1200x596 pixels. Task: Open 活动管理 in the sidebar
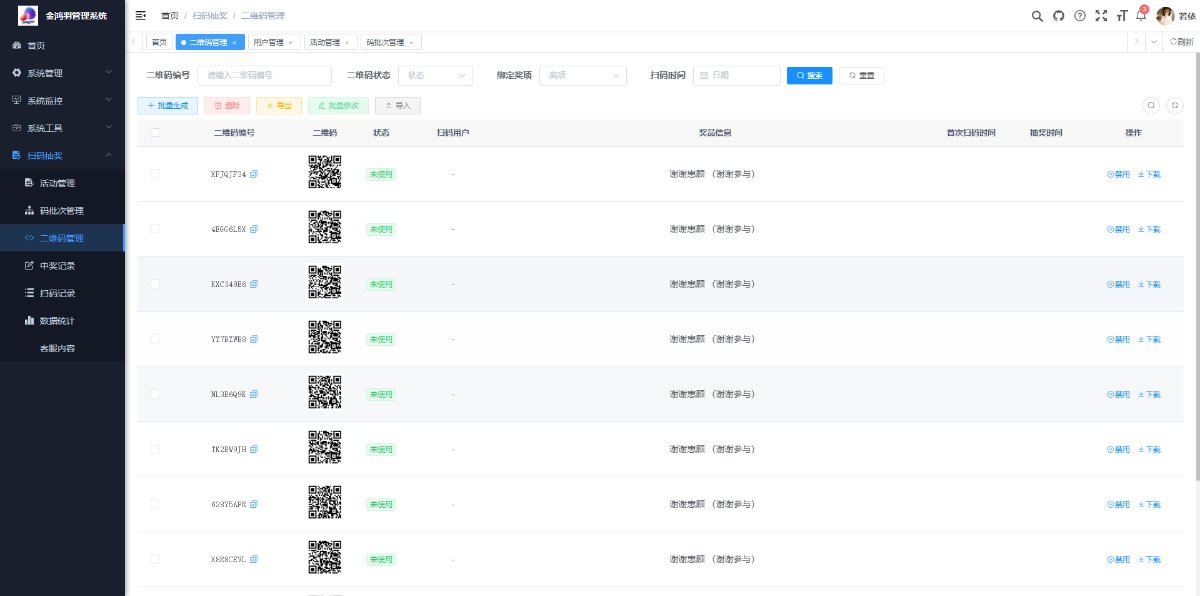(62, 183)
